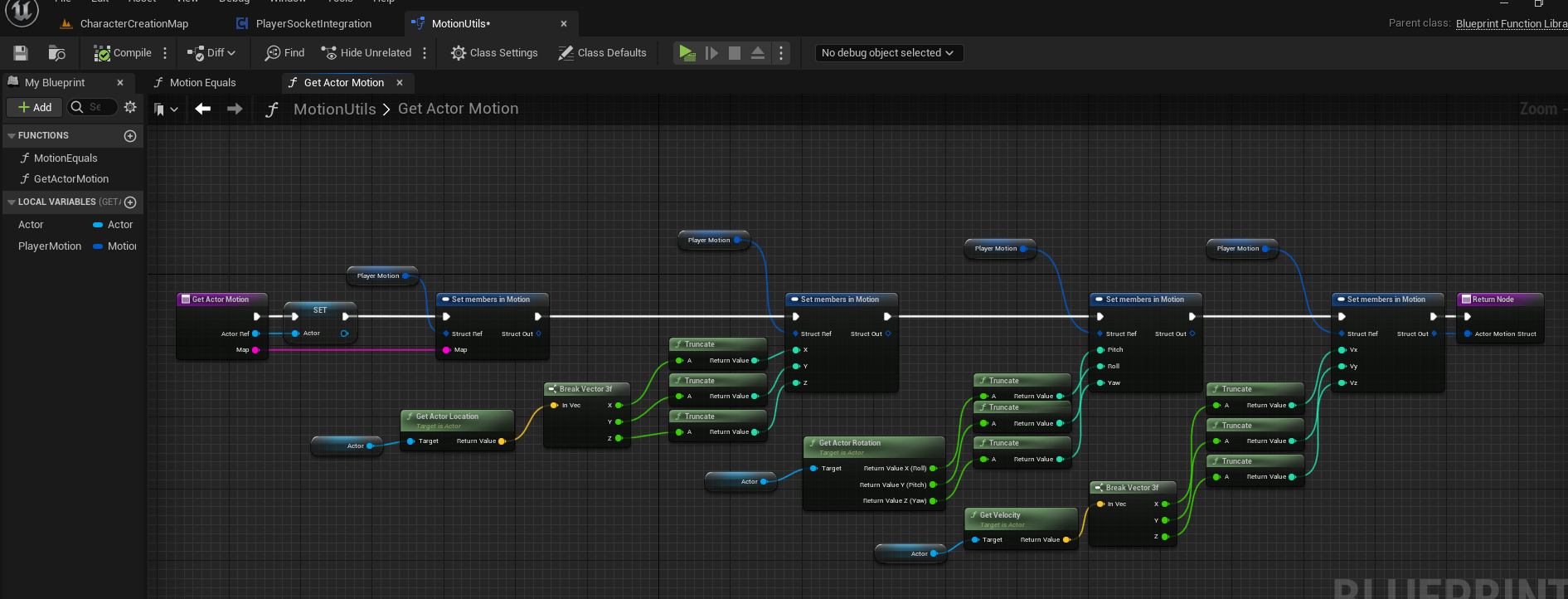The width and height of the screenshot is (1568, 599).
Task: Browse to asset in content browser icon
Action: pos(57,53)
